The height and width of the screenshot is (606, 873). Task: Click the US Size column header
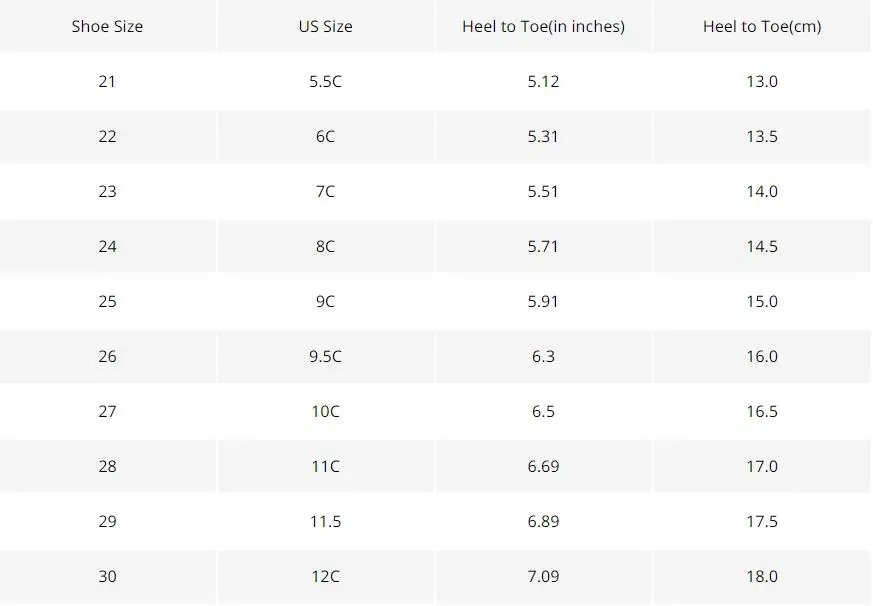click(325, 27)
